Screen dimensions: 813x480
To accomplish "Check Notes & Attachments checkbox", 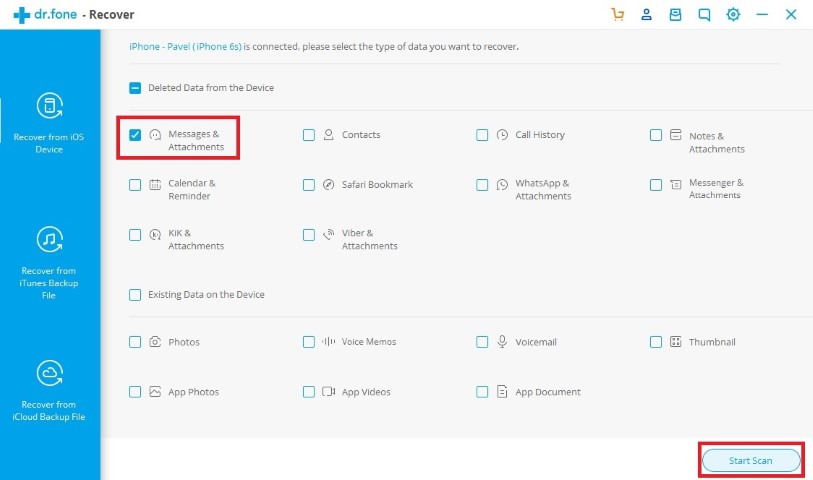I will [x=656, y=135].
